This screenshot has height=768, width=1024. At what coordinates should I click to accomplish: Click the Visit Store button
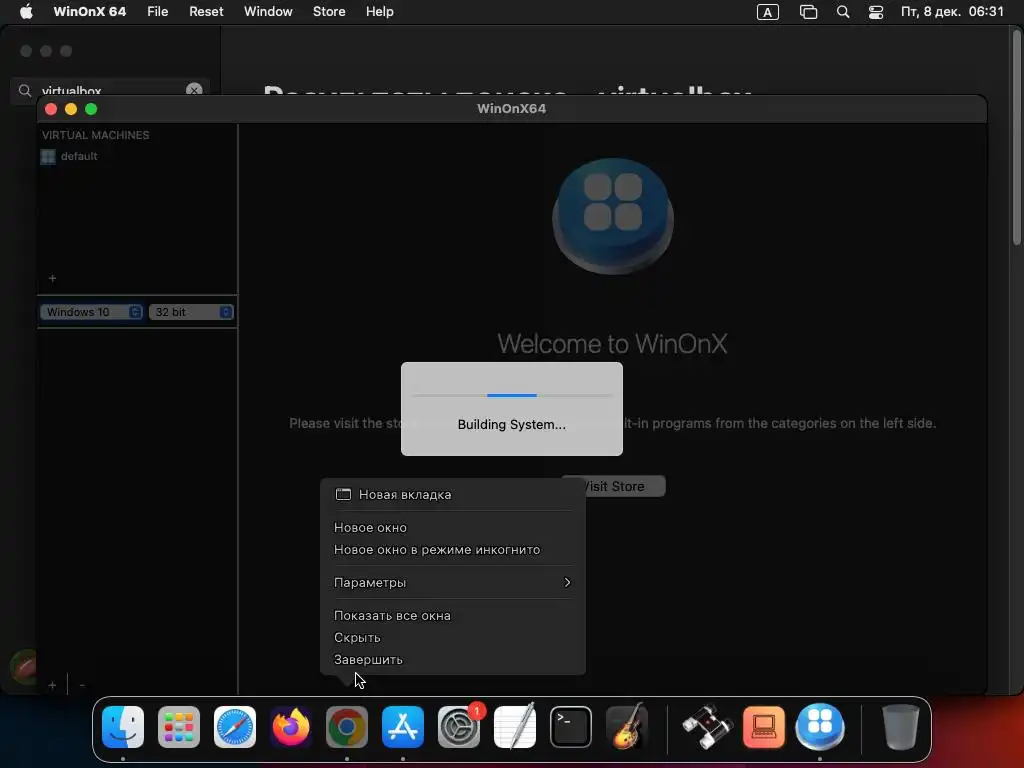613,487
